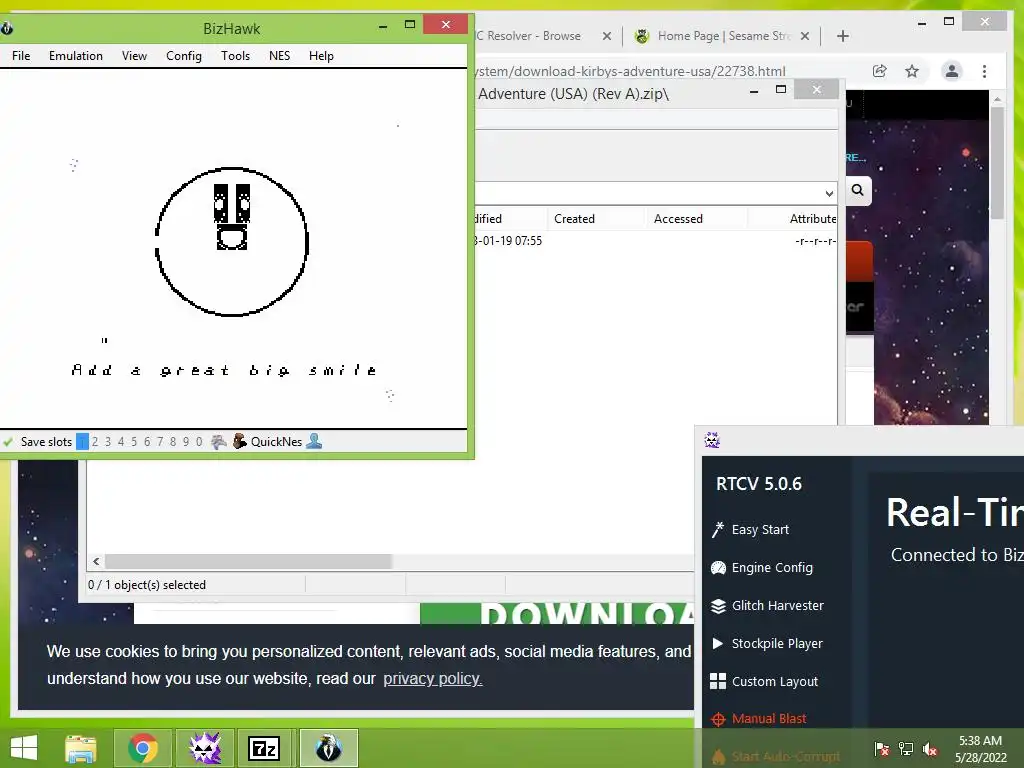
Task: Switch to BizHawk from the taskbar
Action: (328, 748)
